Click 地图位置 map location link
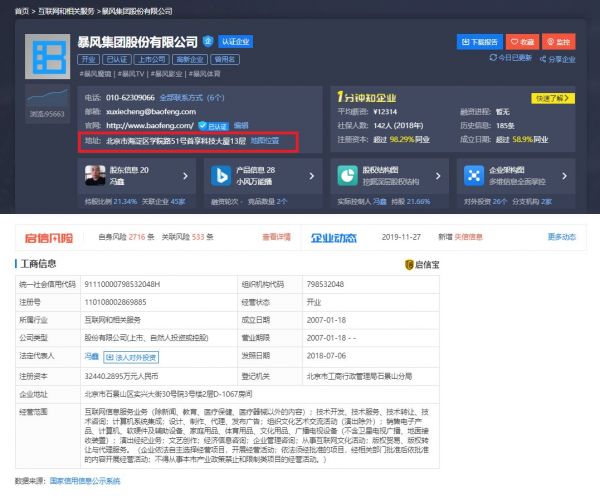Image resolution: width=600 pixels, height=496 pixels. click(x=272, y=141)
